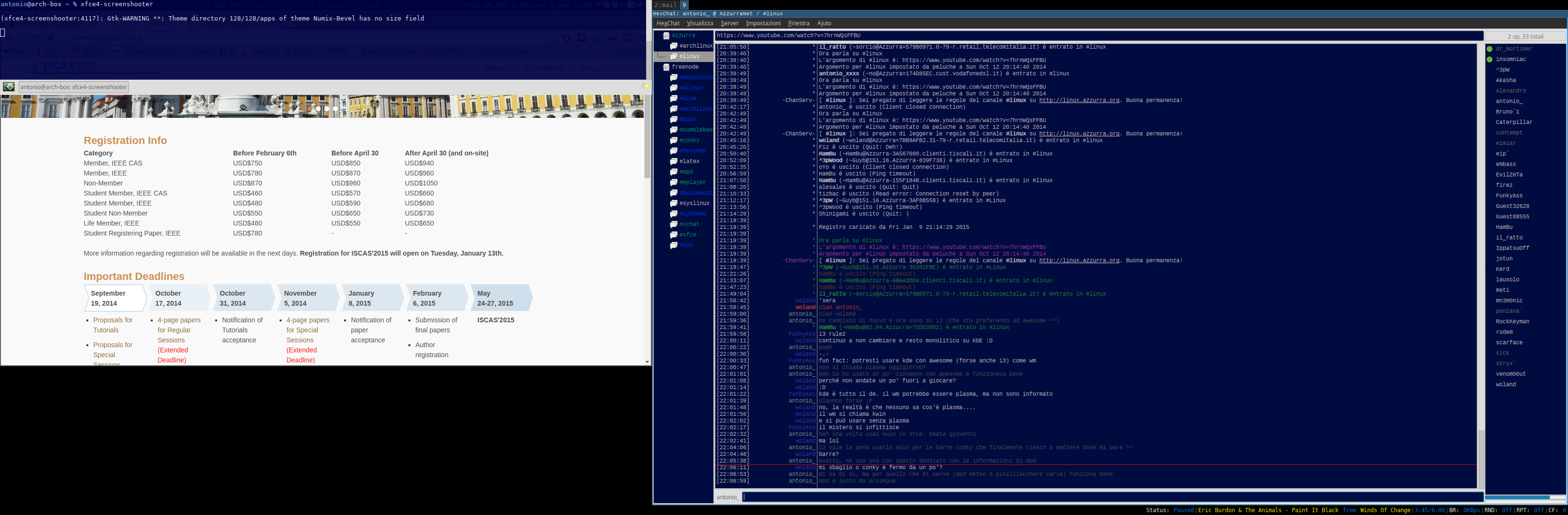Click the 'Paused' player status in the status bar

point(1184,510)
